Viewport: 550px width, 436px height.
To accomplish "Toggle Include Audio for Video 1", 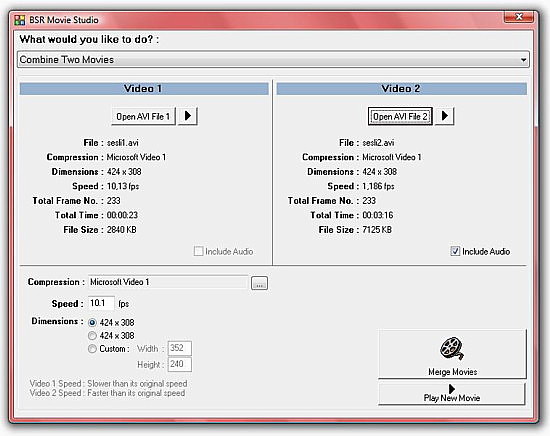I will coord(198,251).
